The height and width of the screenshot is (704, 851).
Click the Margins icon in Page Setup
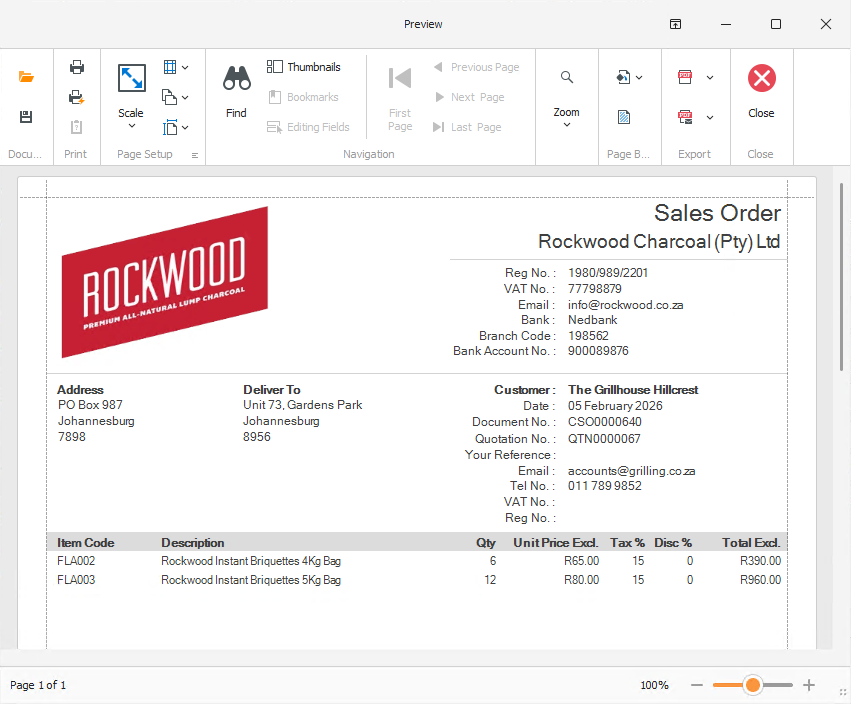[170, 67]
